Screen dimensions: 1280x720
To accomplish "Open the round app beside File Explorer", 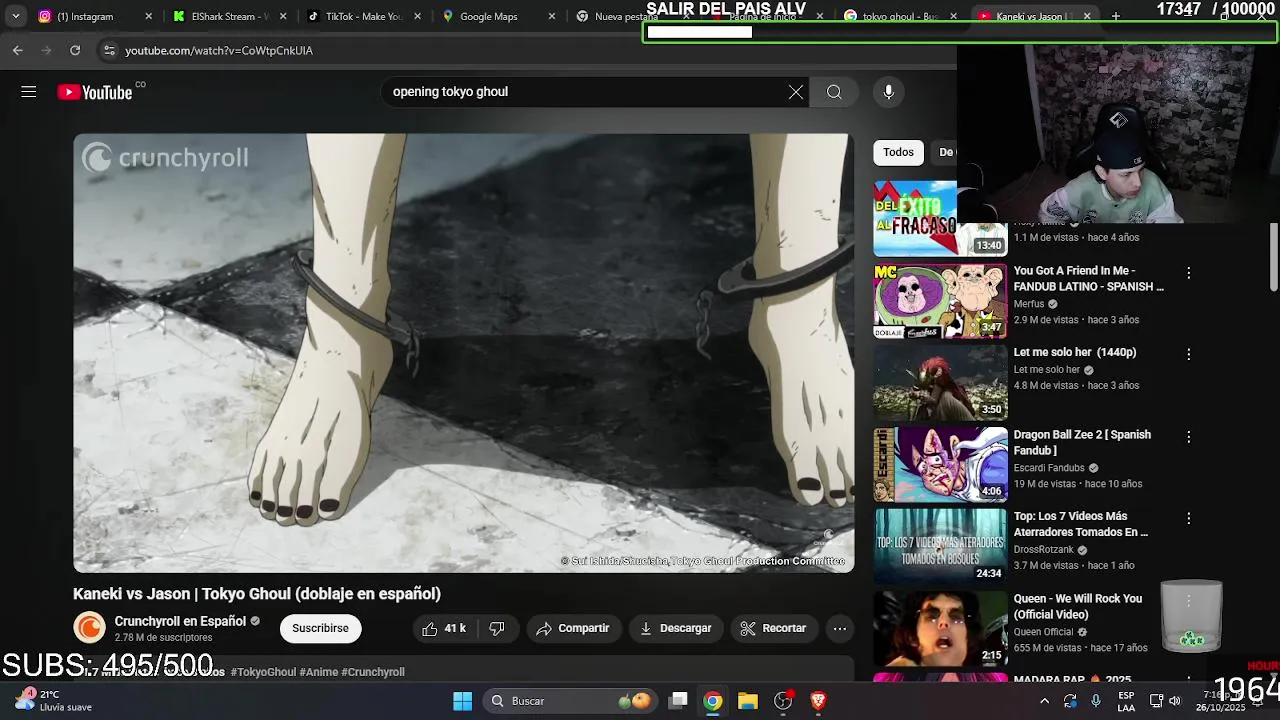I will coord(783,701).
